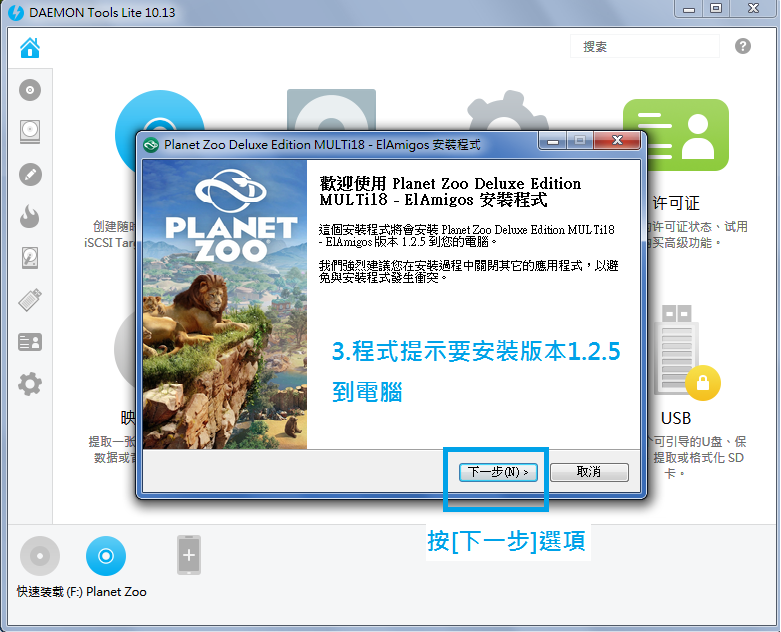Click the search field in DAEMON Tools
The image size is (781, 632).
(645, 47)
